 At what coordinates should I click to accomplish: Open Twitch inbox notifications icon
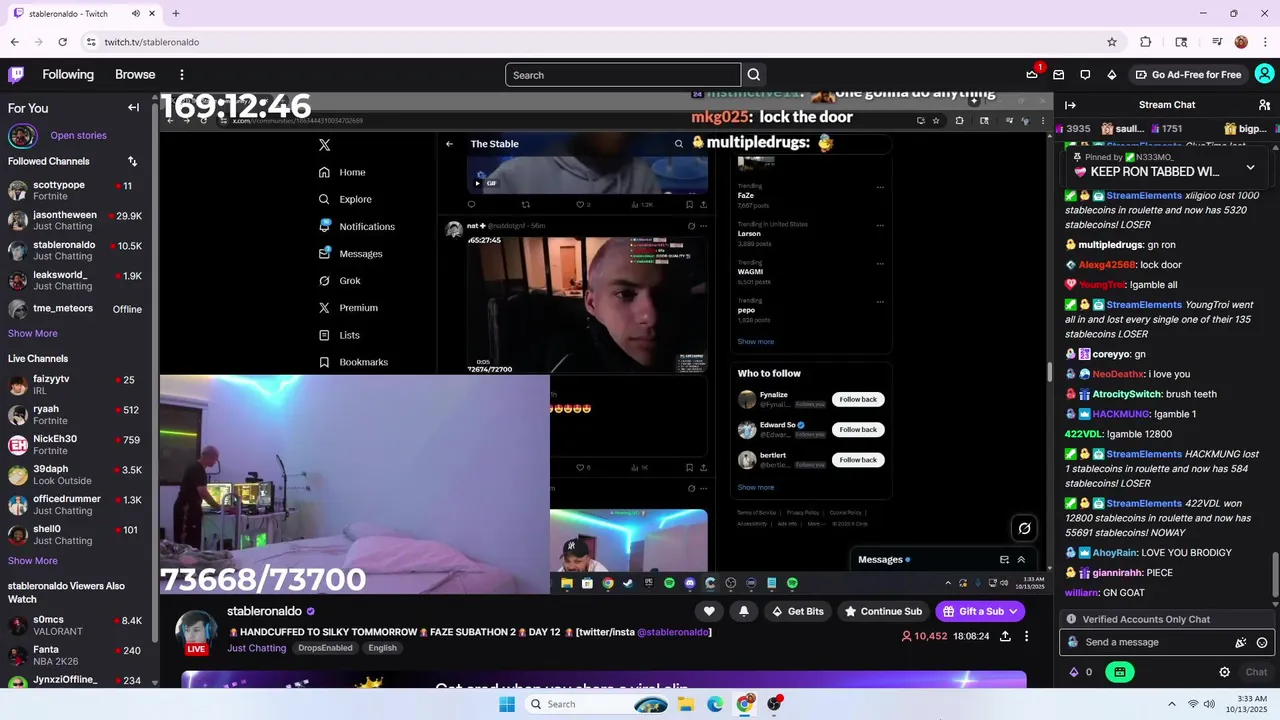pyautogui.click(x=1058, y=75)
